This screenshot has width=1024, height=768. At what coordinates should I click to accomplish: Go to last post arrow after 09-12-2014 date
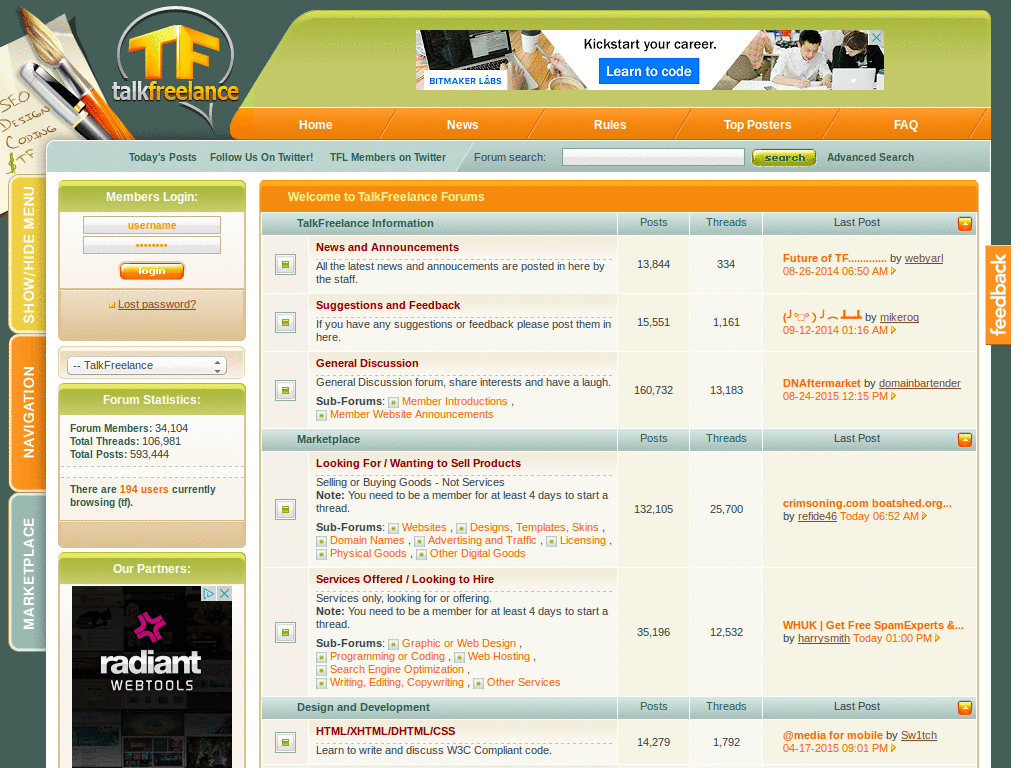click(893, 330)
